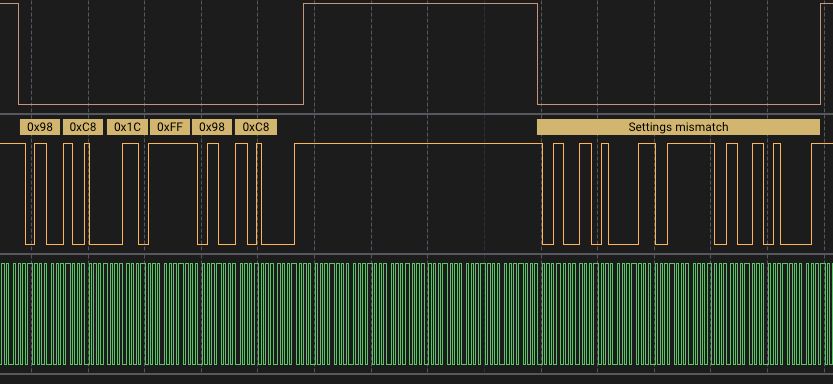Click the 0x1C decoded byte label
833x384 pixels.
pyautogui.click(x=127, y=127)
